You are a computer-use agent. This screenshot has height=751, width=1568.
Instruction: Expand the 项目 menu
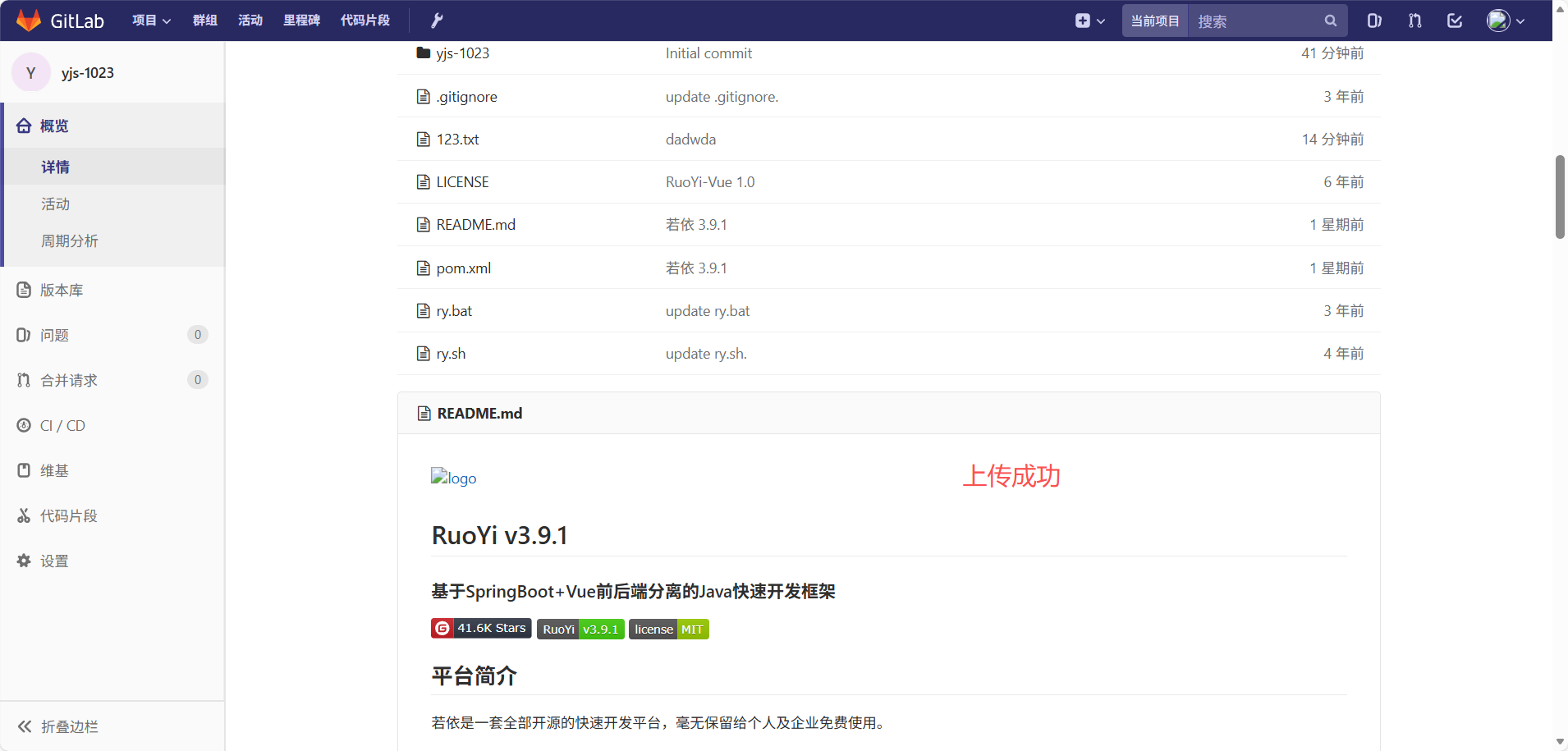(151, 21)
